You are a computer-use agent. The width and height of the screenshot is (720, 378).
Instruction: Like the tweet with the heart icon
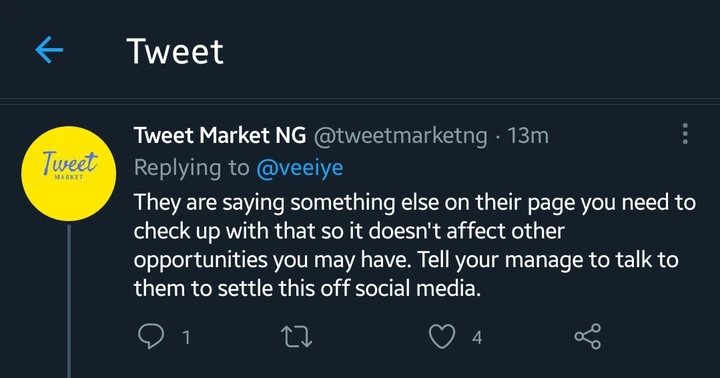pos(442,336)
